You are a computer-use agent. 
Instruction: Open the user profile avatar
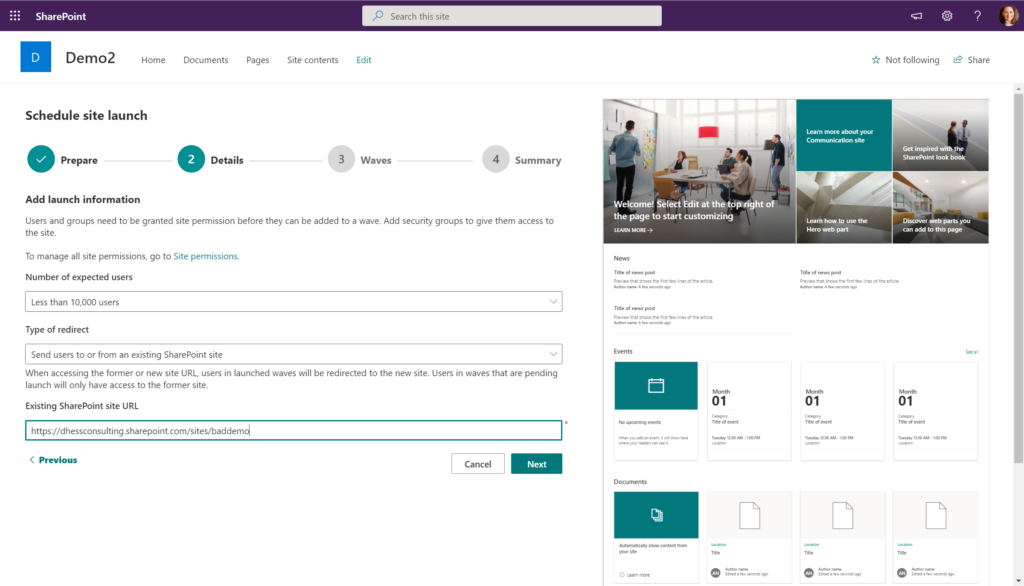point(1008,16)
